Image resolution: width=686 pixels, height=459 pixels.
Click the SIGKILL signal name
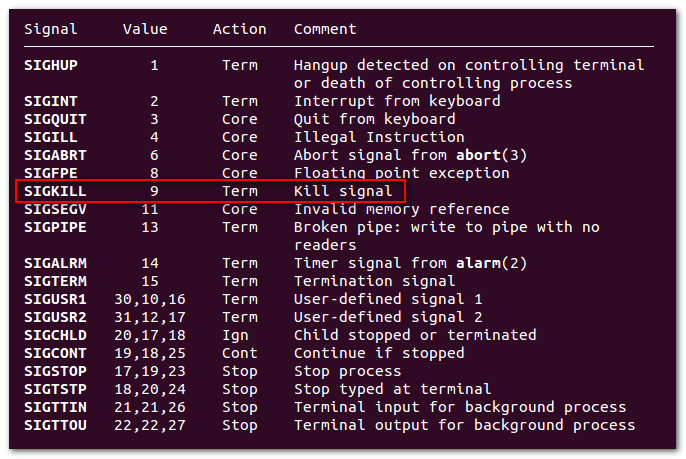tap(55, 191)
